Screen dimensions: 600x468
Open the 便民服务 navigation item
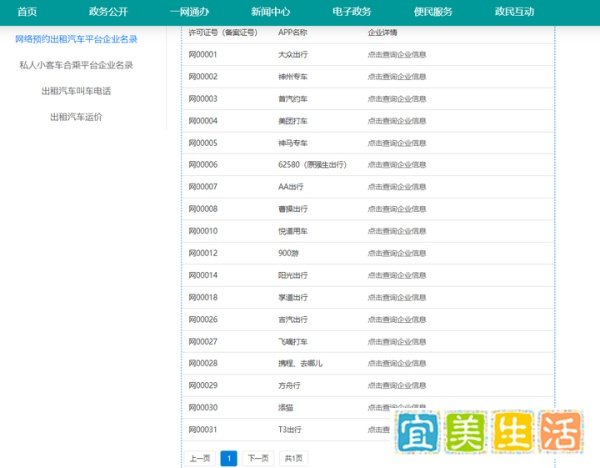click(x=433, y=11)
